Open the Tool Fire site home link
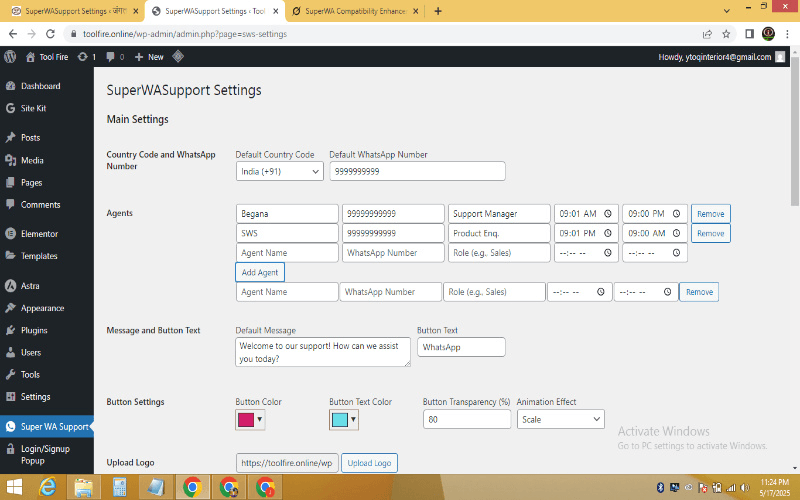Image resolution: width=800 pixels, height=500 pixels. point(47,57)
